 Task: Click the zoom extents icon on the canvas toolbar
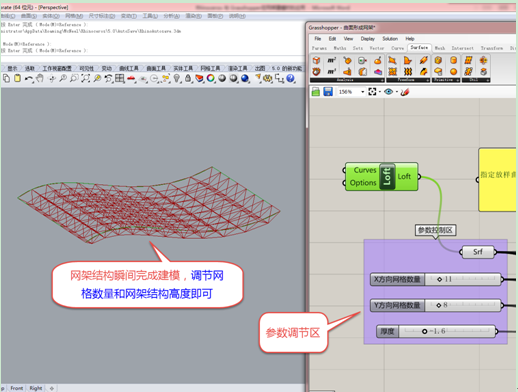pos(372,92)
